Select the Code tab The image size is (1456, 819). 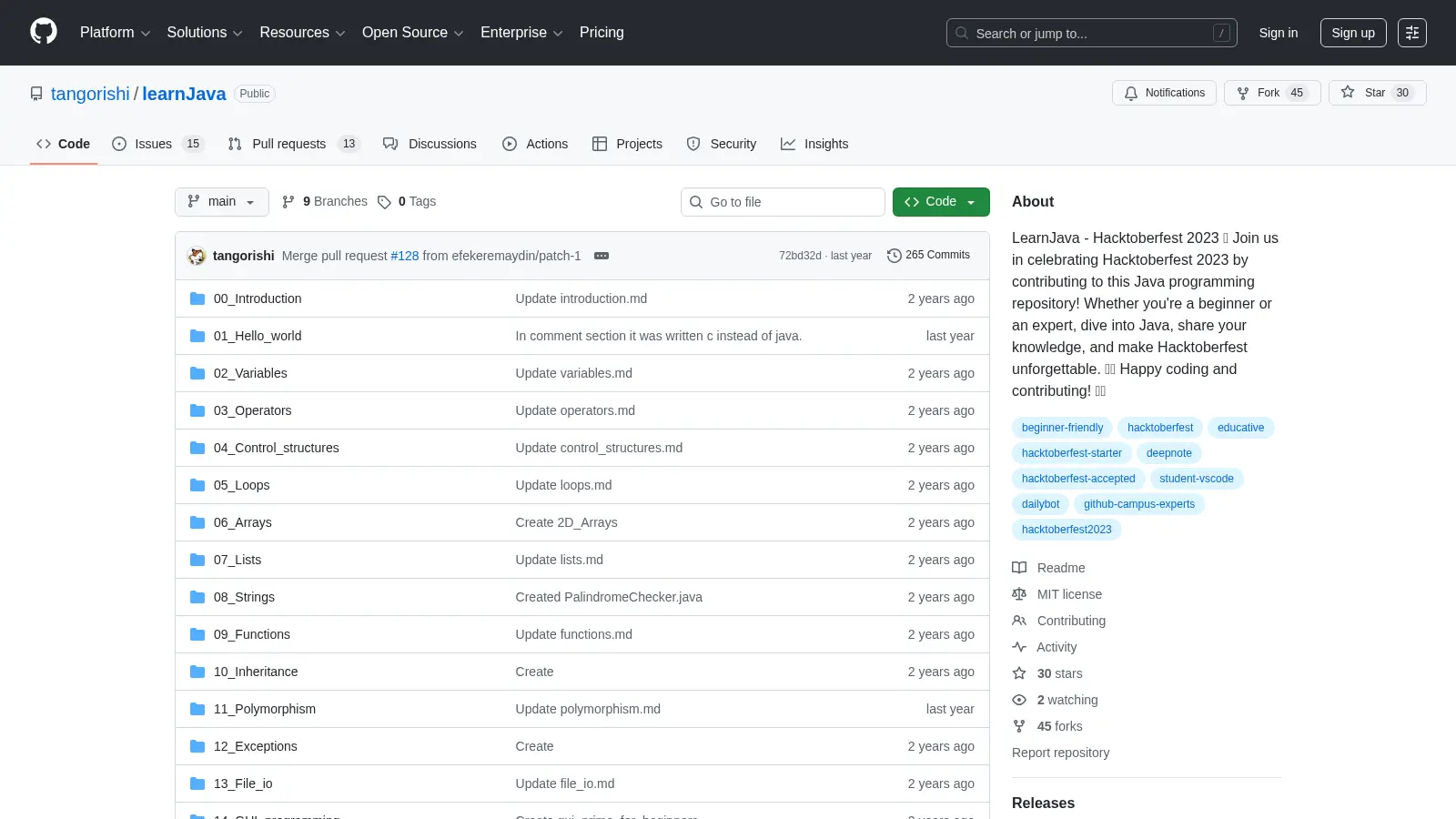coord(64,144)
